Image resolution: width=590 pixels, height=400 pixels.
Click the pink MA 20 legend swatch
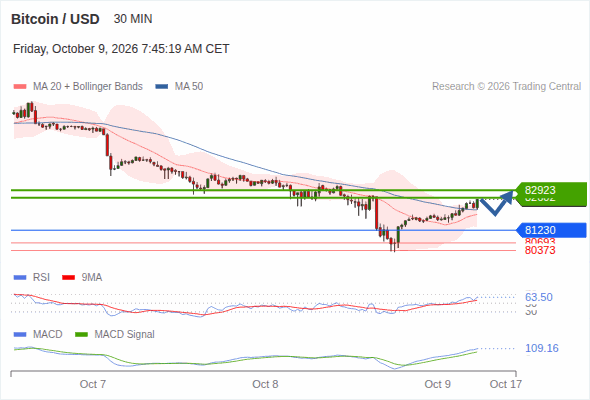pos(20,87)
